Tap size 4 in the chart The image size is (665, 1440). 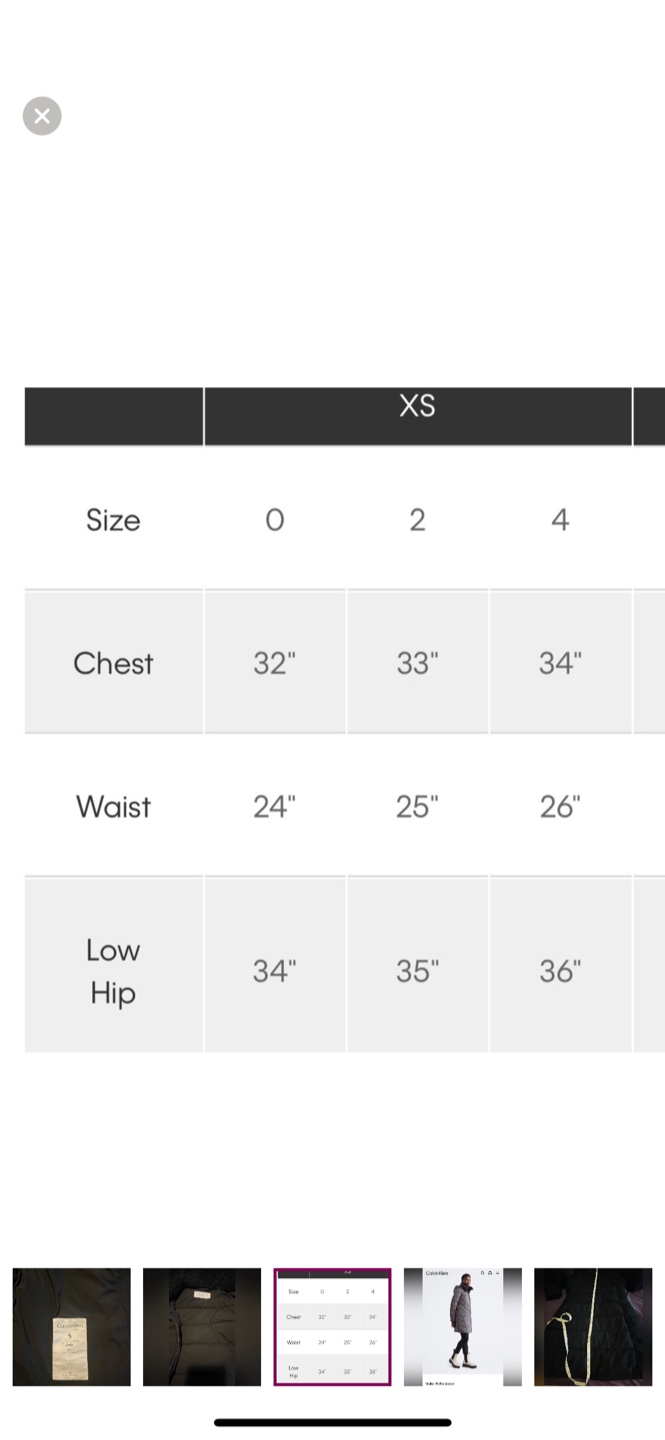(x=560, y=520)
